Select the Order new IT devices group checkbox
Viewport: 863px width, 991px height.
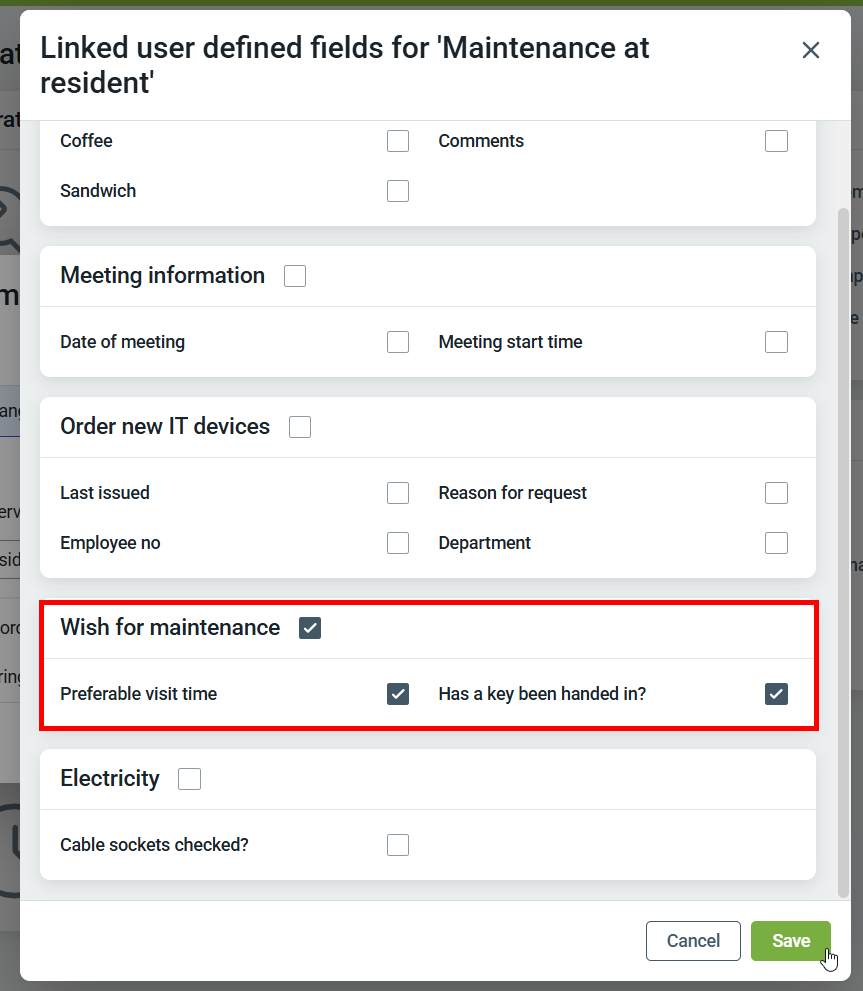300,427
